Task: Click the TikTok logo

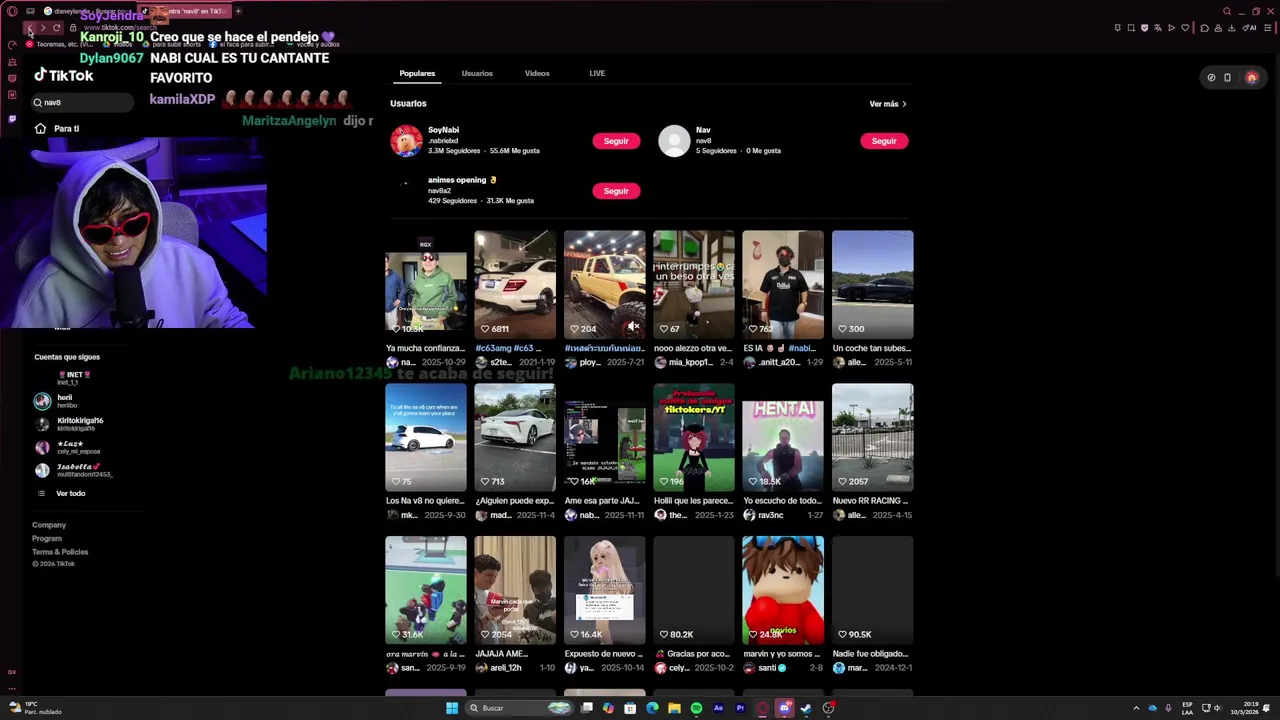Action: click(x=64, y=76)
